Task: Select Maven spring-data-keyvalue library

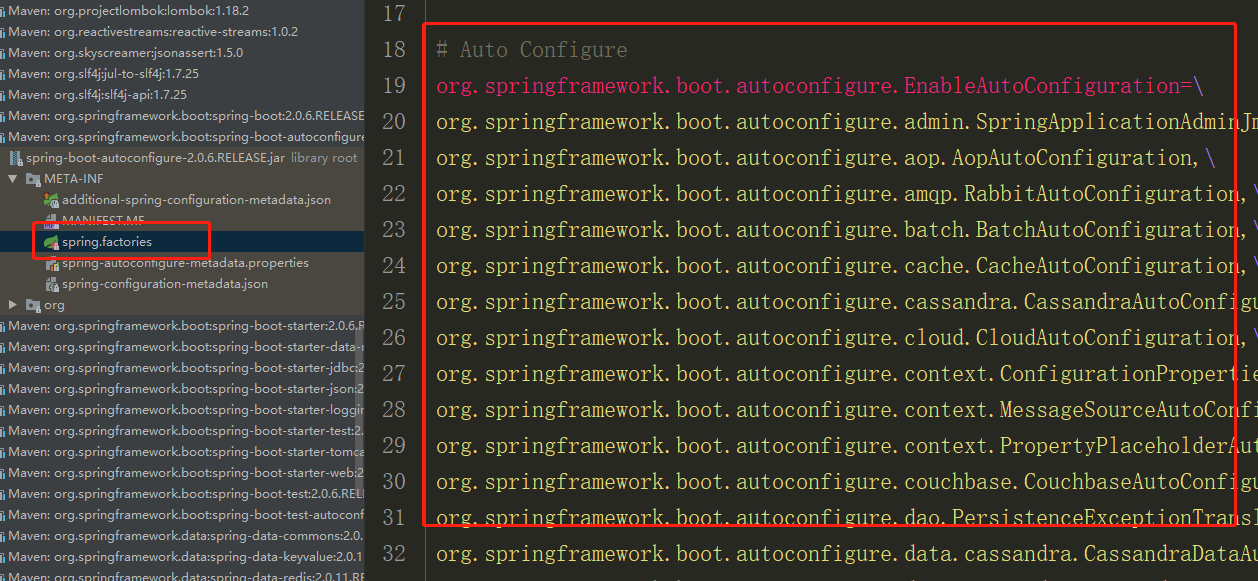Action: 186,557
